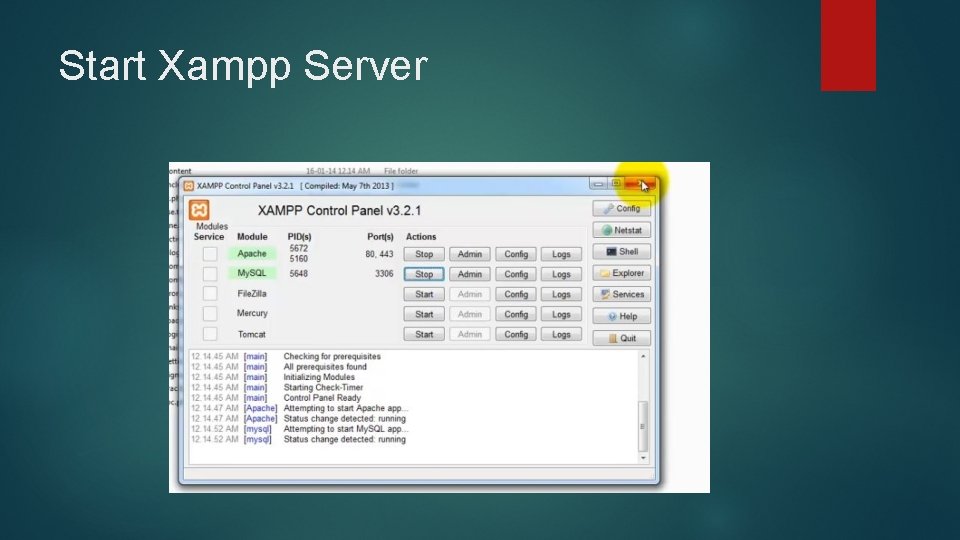Open Help in XAMPP panel
Image resolution: width=960 pixels, height=540 pixels.
[621, 316]
